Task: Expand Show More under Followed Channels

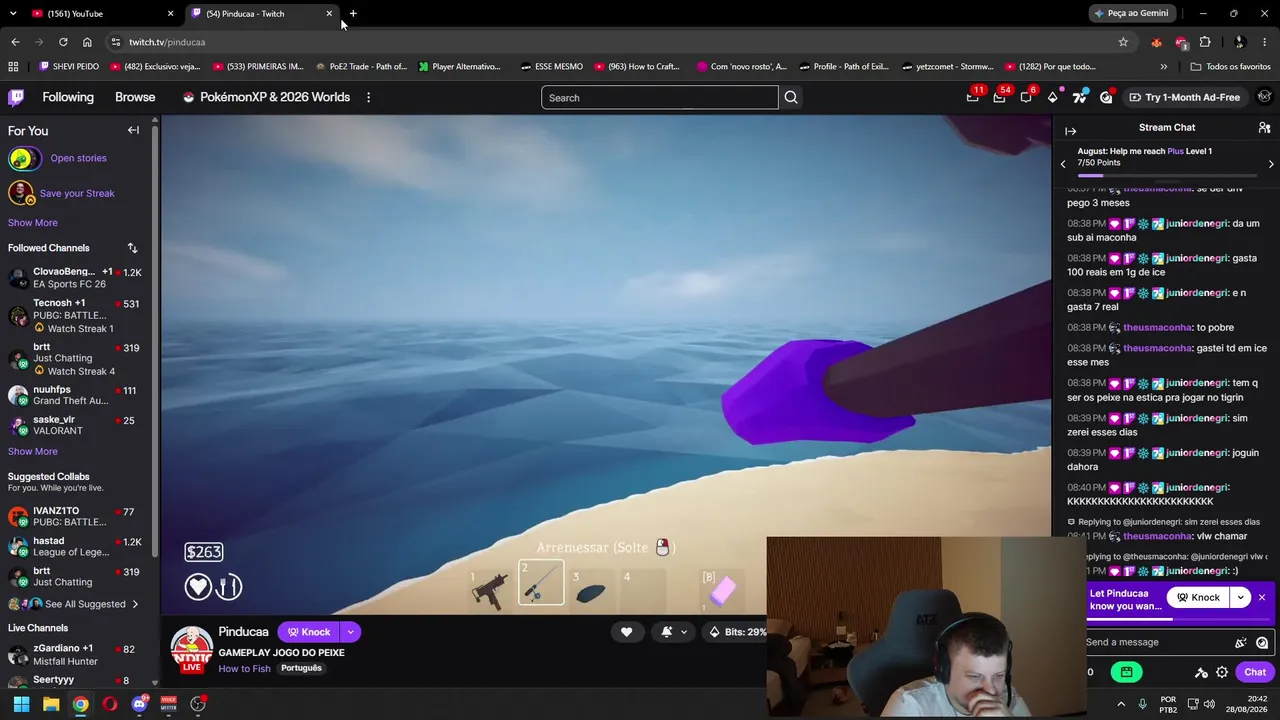Action: pyautogui.click(x=33, y=452)
